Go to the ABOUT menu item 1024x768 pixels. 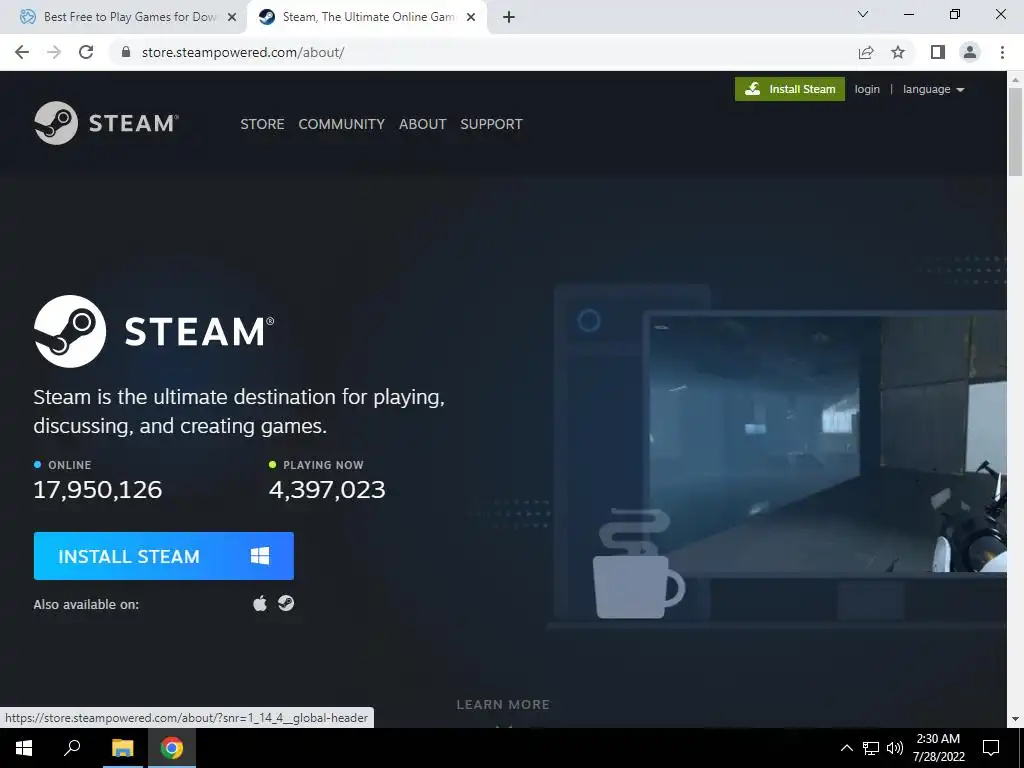coord(423,124)
